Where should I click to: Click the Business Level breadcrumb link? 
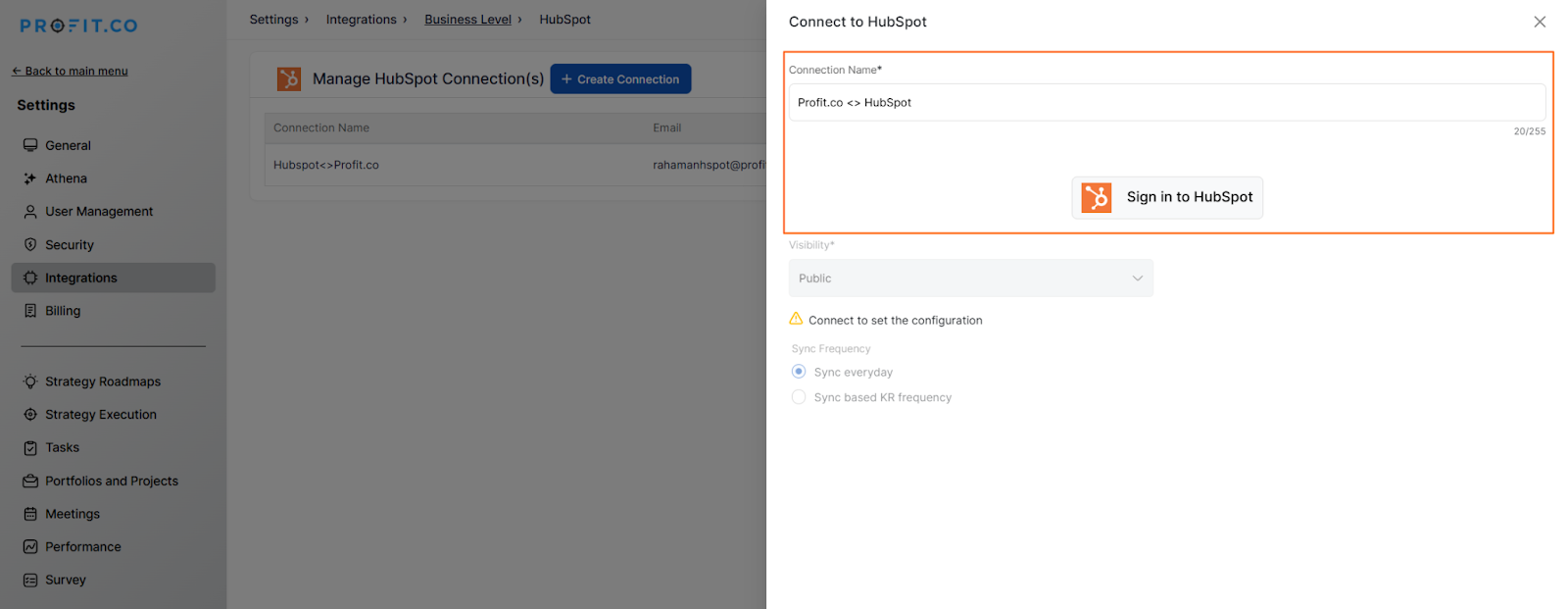click(x=467, y=20)
